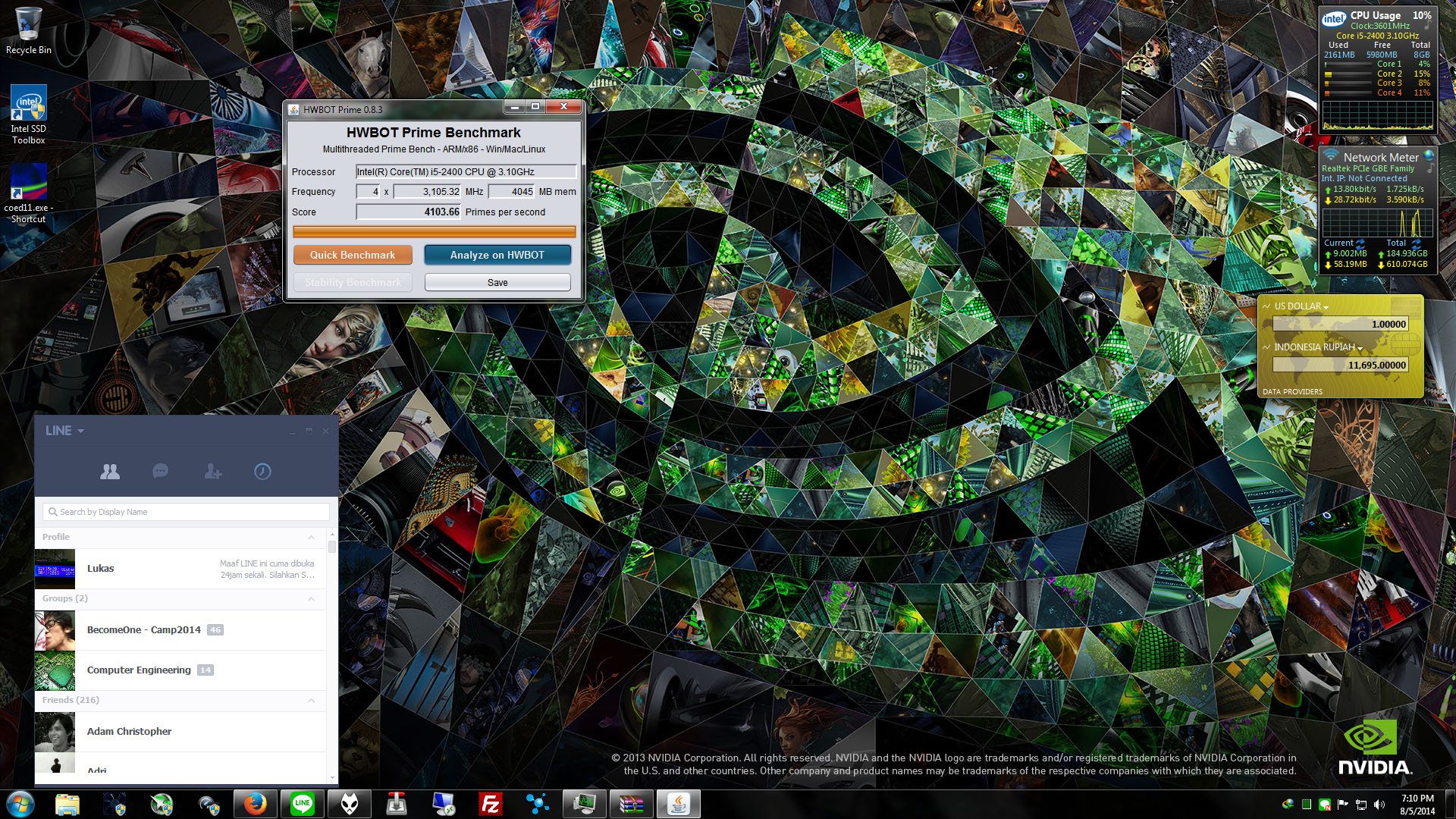Select Lukas profile row in LINE
Image resolution: width=1456 pixels, height=819 pixels.
[180, 569]
